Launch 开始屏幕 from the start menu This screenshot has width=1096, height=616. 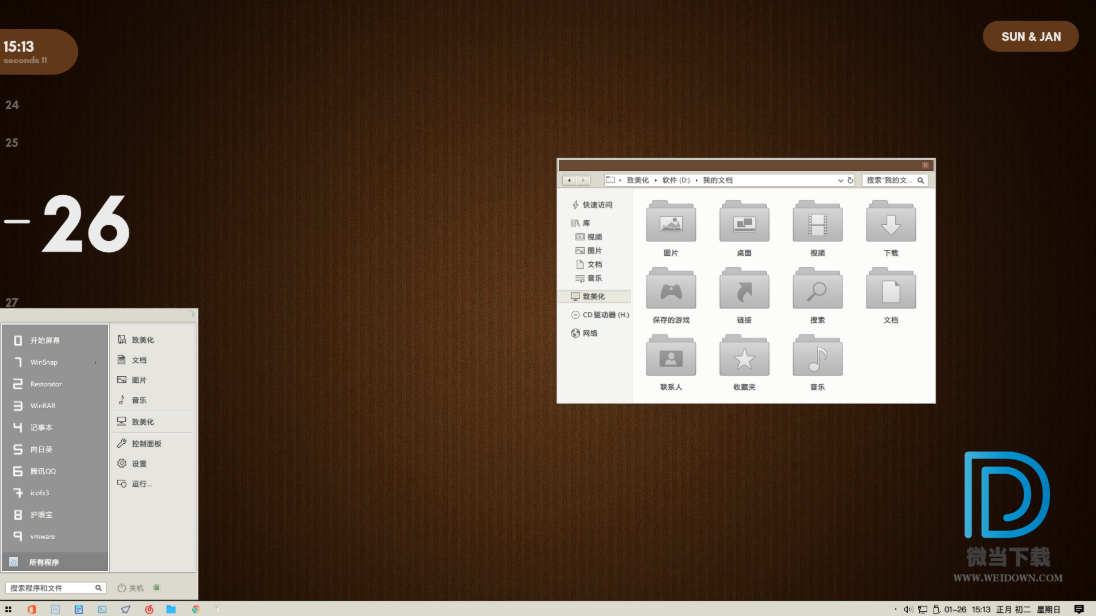(55, 341)
